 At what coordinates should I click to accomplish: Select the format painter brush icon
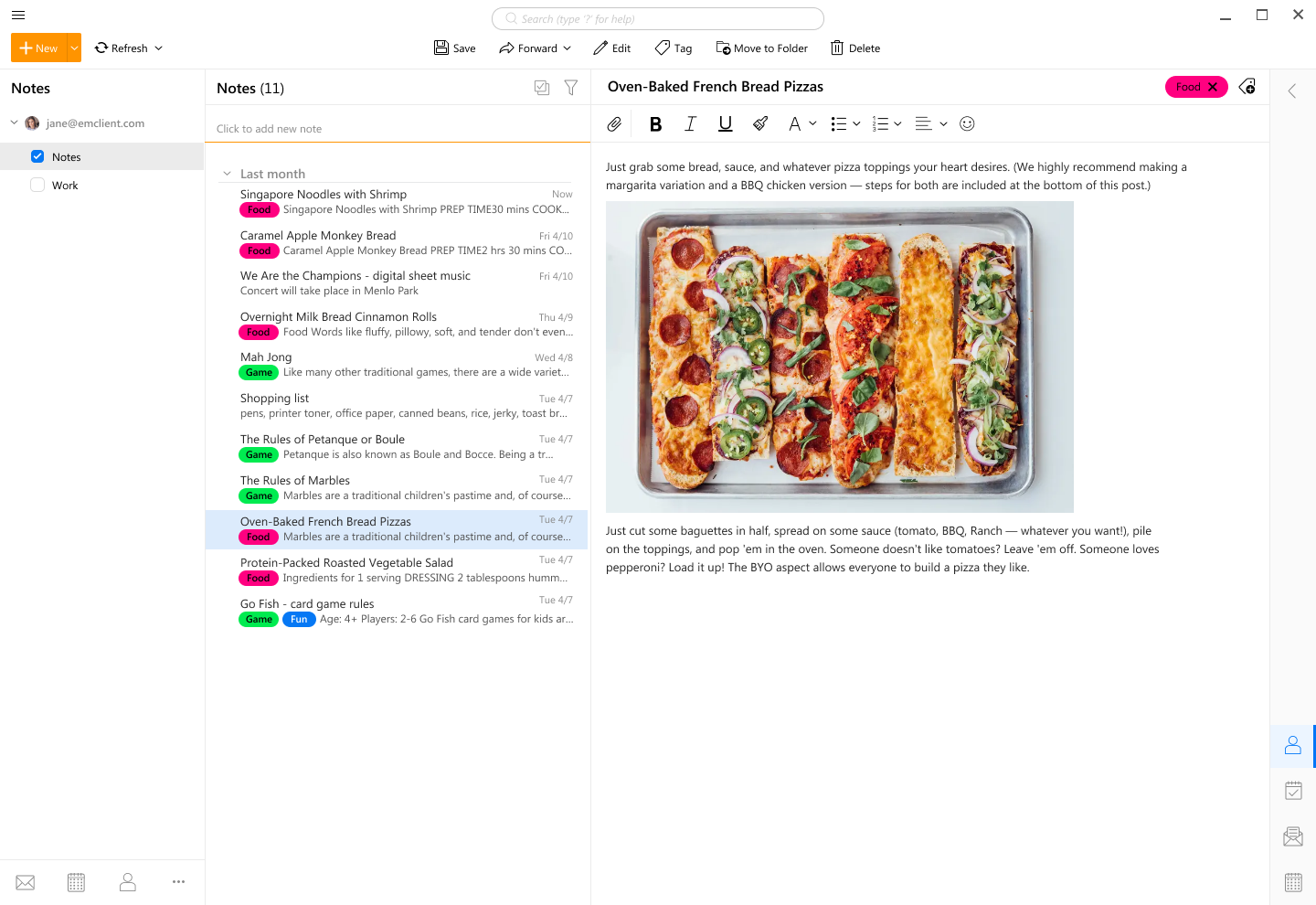(760, 124)
